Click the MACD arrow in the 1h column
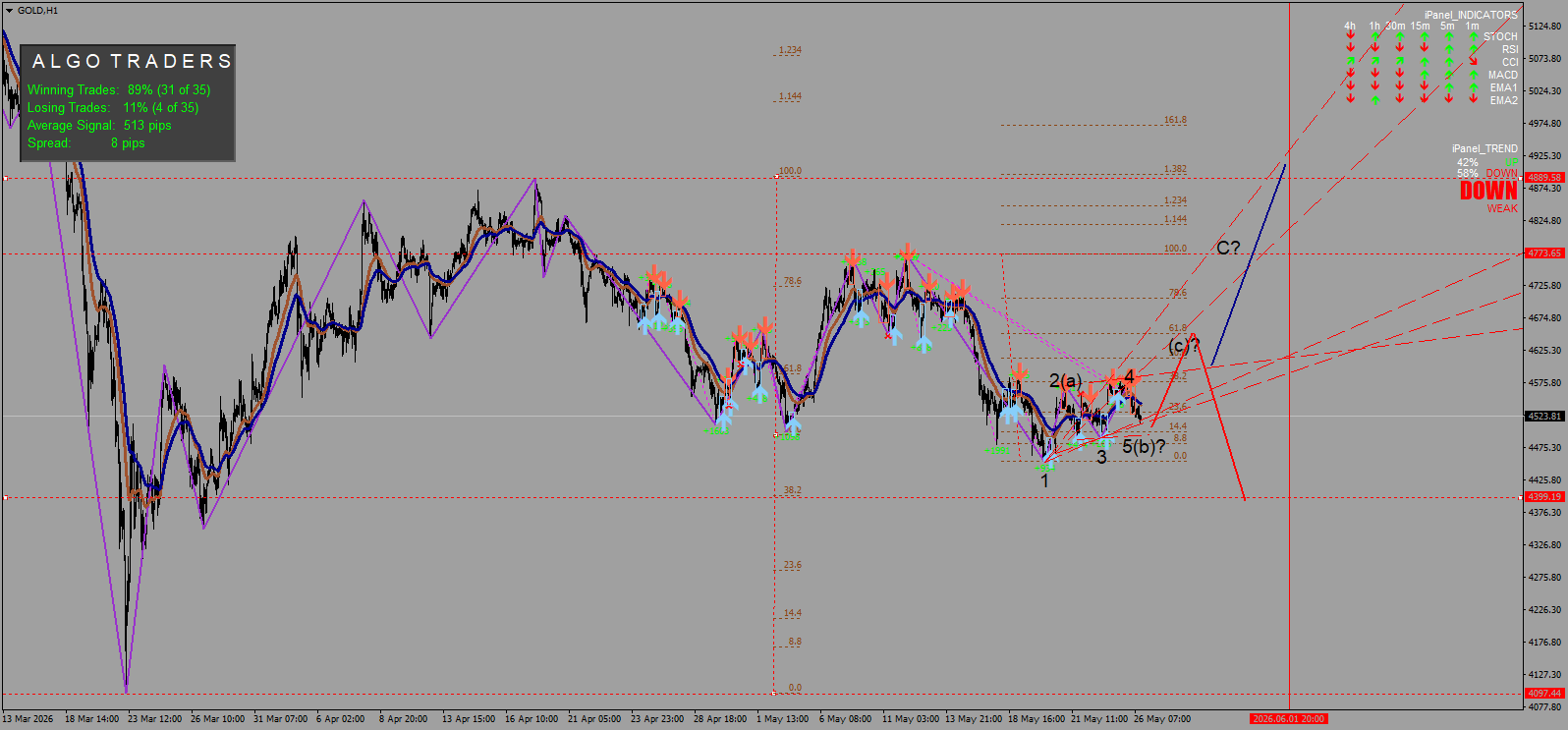 point(1375,74)
